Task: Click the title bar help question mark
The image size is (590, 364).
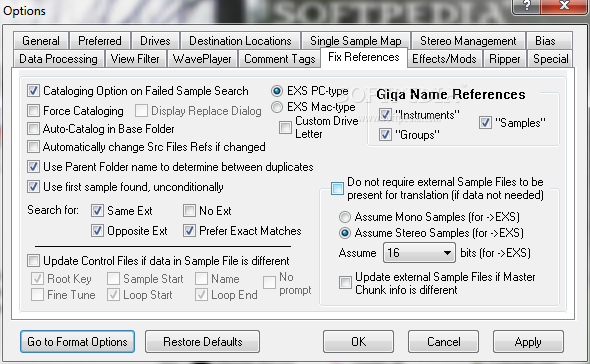Action: (x=527, y=6)
